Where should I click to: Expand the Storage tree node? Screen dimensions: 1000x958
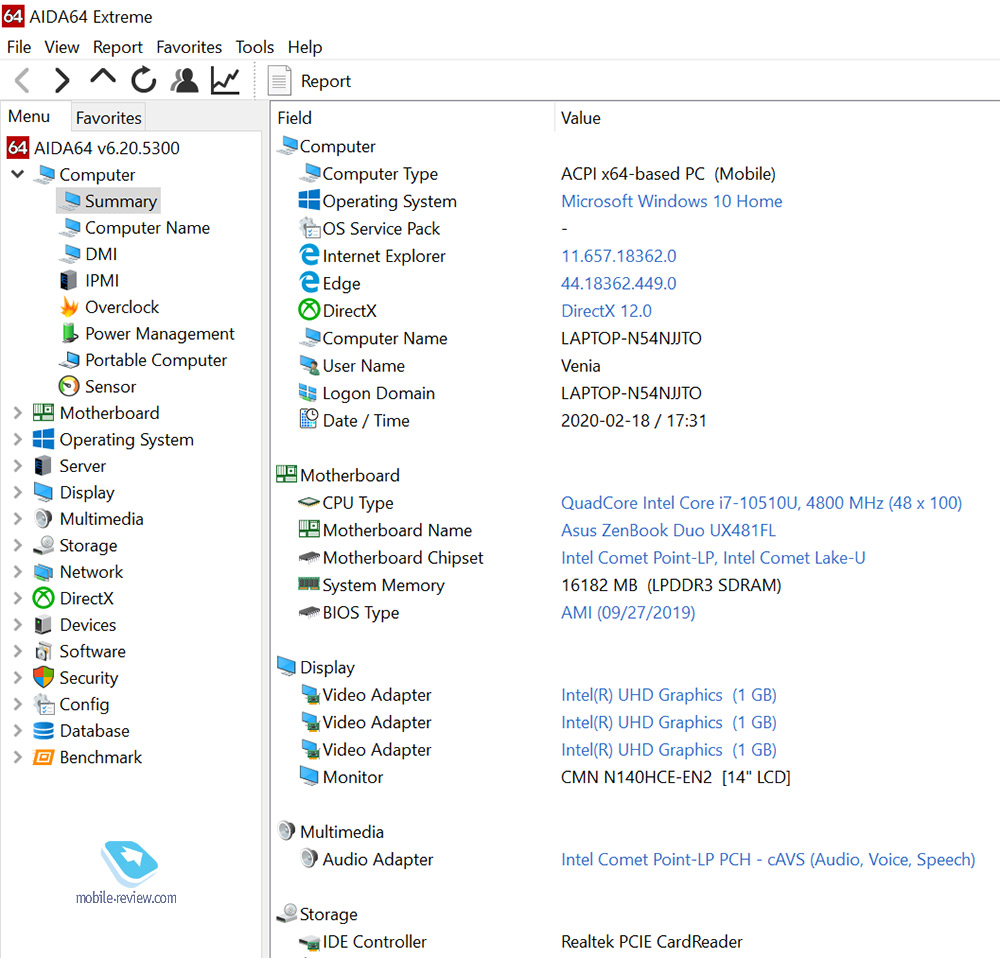[x=17, y=545]
